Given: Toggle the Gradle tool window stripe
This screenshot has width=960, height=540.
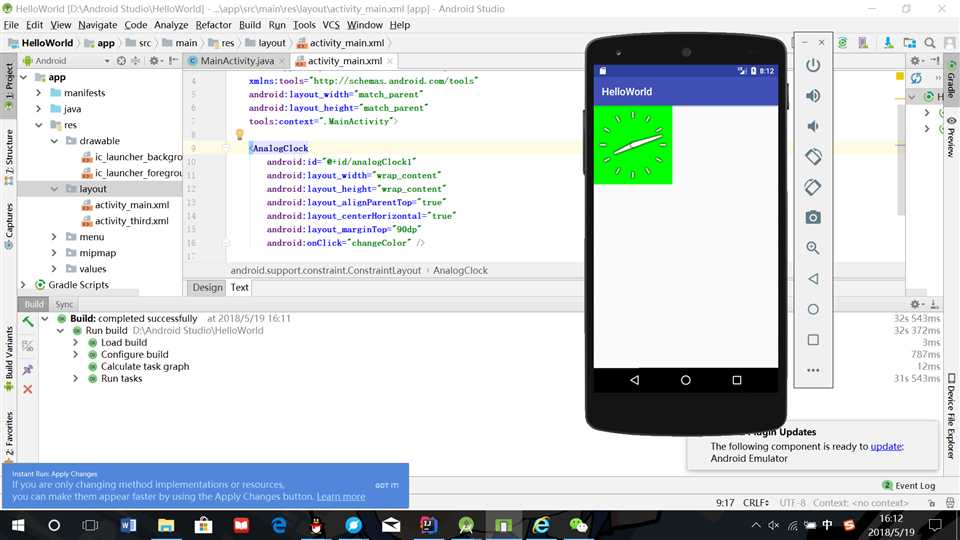Looking at the screenshot, I should [951, 78].
